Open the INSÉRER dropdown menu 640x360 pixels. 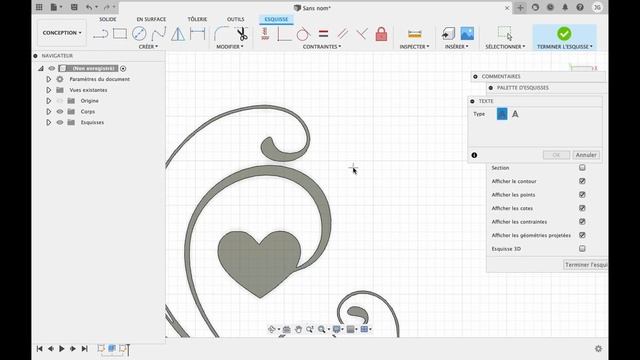457,47
